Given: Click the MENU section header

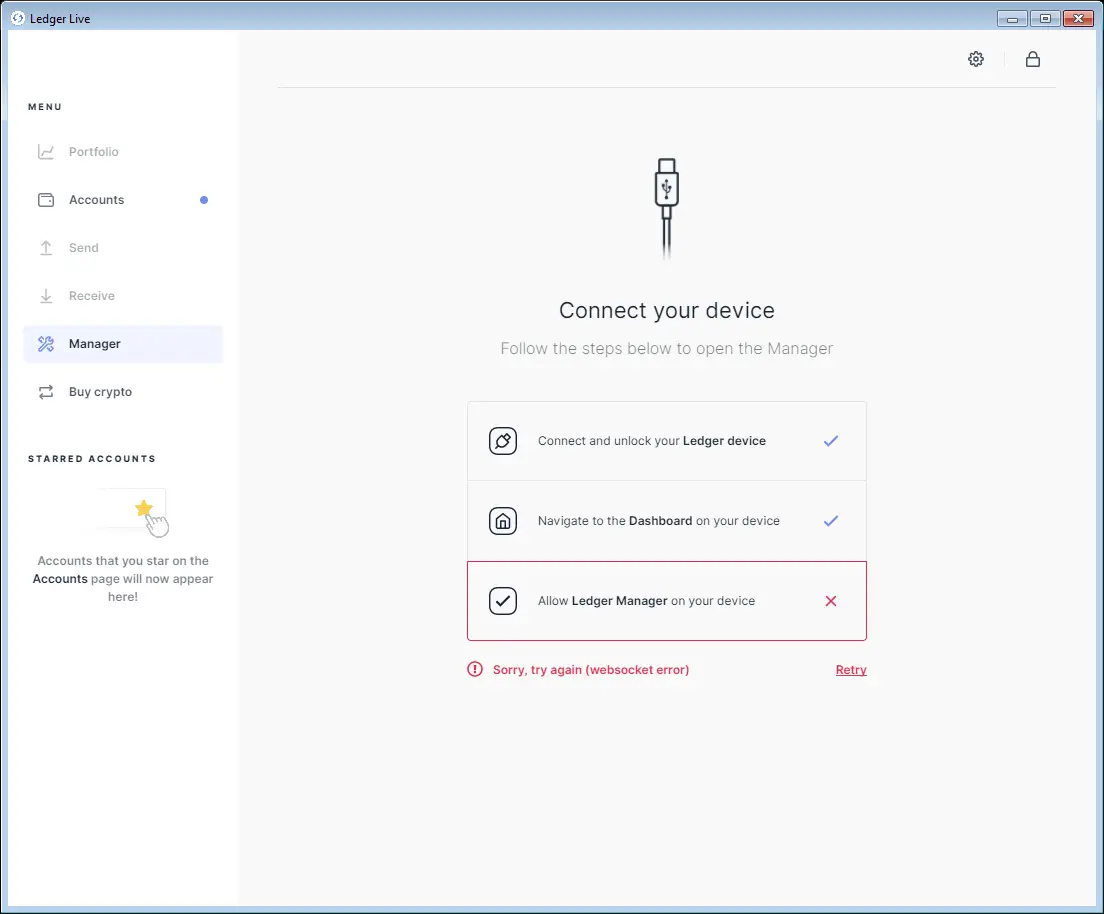Looking at the screenshot, I should point(45,107).
